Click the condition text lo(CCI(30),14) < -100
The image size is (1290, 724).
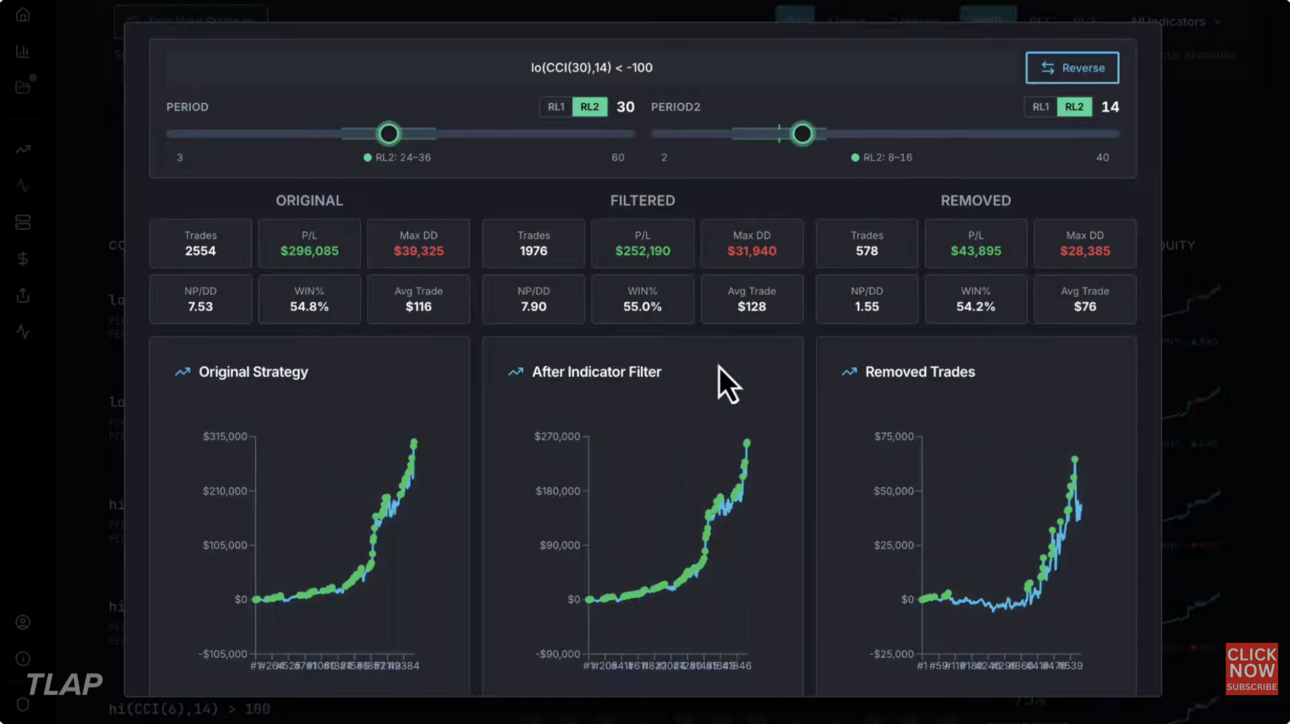point(591,68)
